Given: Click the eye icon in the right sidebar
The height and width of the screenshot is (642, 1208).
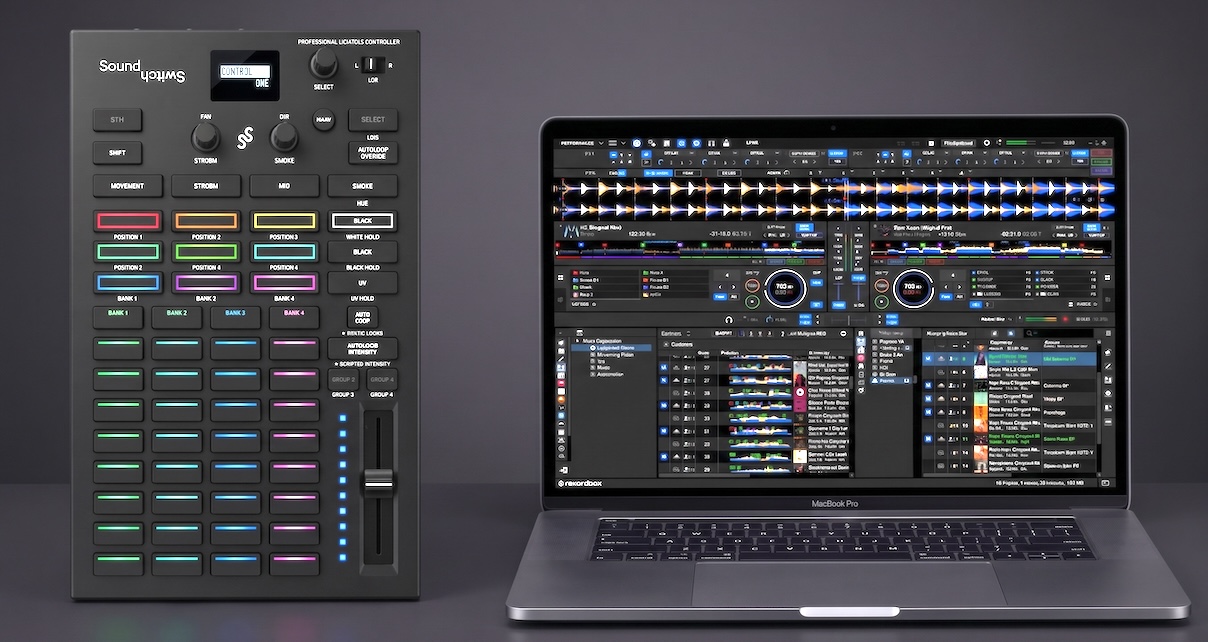Looking at the screenshot, I should tap(1107, 393).
